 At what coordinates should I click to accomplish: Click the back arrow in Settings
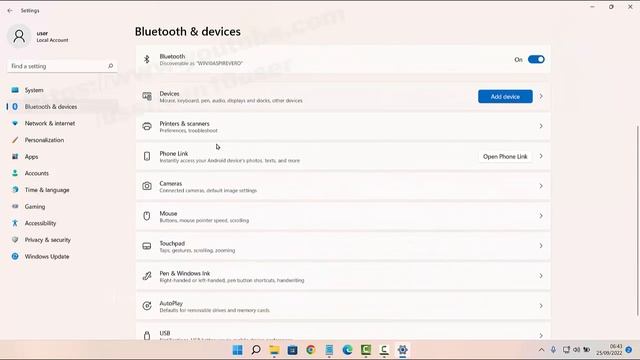tap(10, 11)
